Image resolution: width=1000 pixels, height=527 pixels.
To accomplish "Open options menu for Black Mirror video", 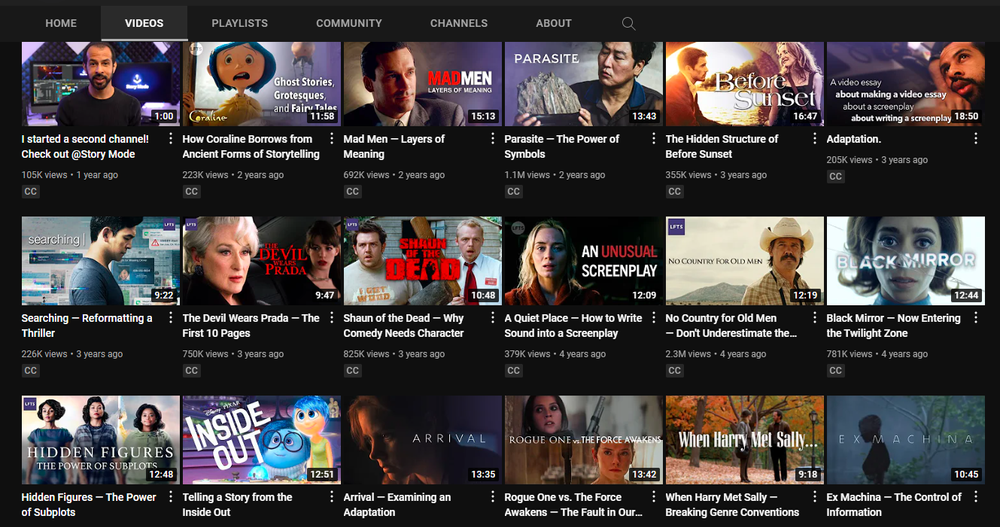I will coord(976,318).
